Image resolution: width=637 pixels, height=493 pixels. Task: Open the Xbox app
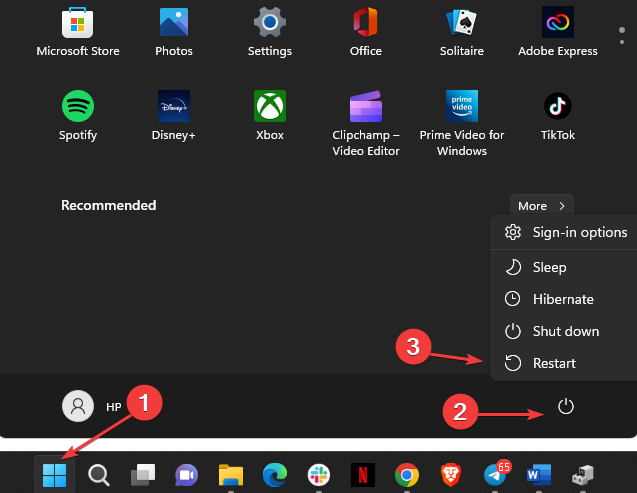pos(270,115)
